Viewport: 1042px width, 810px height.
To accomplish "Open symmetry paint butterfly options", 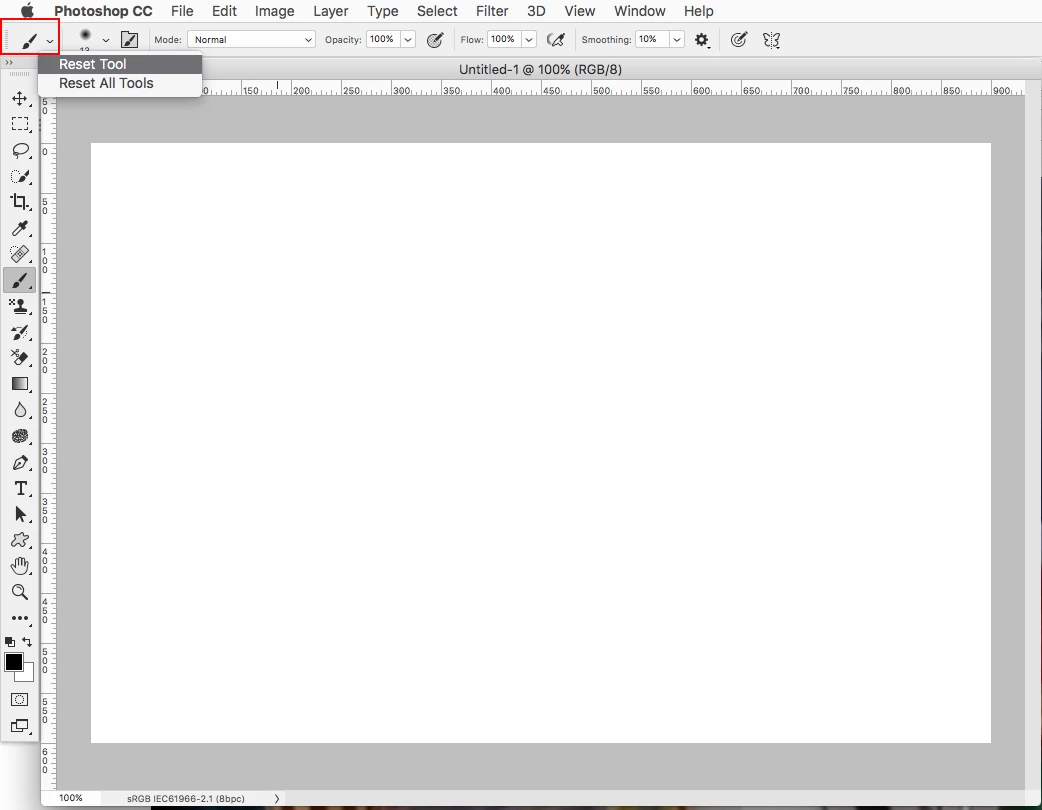I will pyautogui.click(x=771, y=40).
